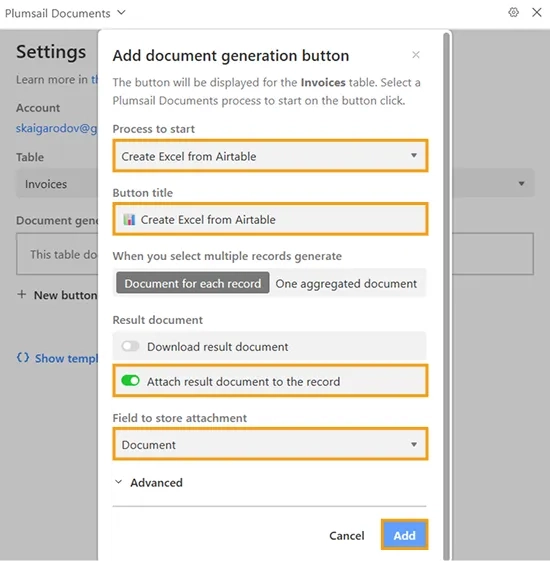The height and width of the screenshot is (561, 550).
Task: Click the Show templates link icon
Action: (23, 357)
